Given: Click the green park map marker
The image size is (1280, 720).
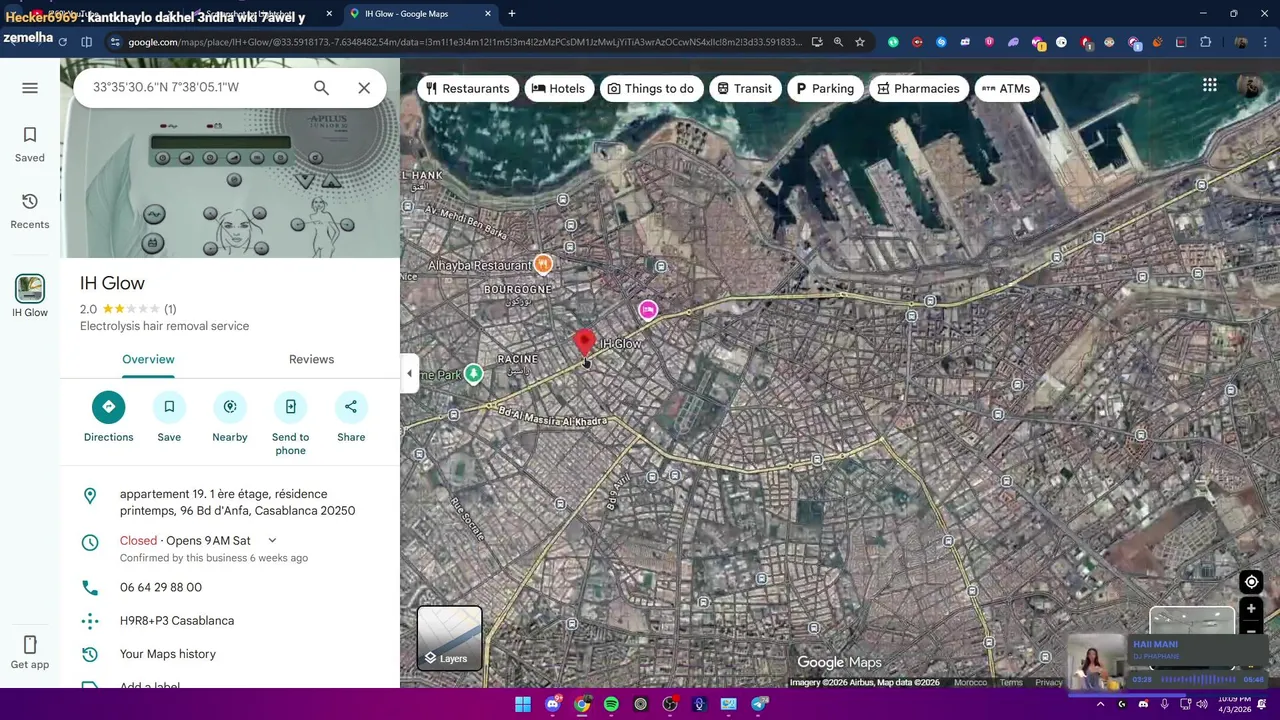Looking at the screenshot, I should point(474,374).
